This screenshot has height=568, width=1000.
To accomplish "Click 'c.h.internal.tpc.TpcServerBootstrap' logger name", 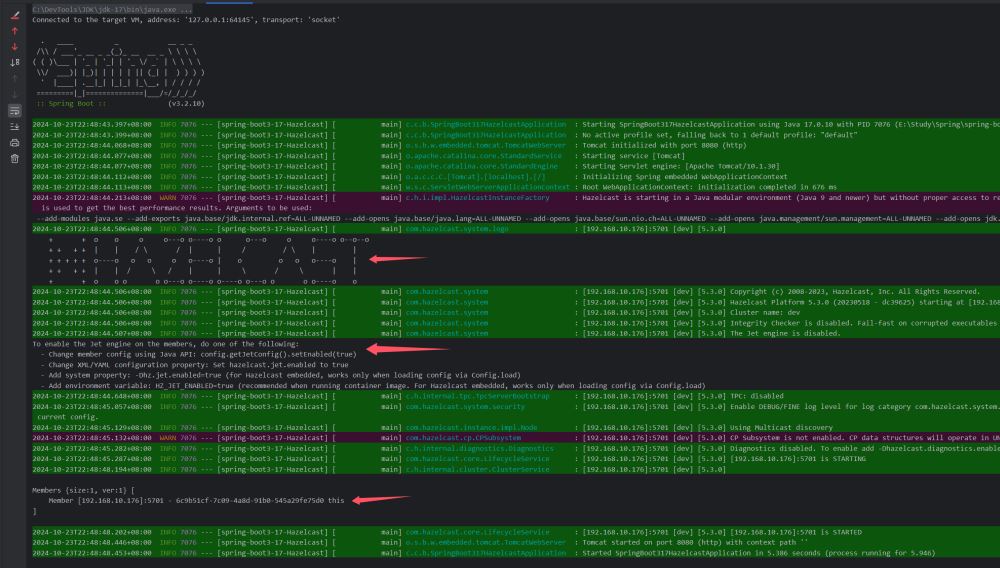I will [x=477, y=396].
